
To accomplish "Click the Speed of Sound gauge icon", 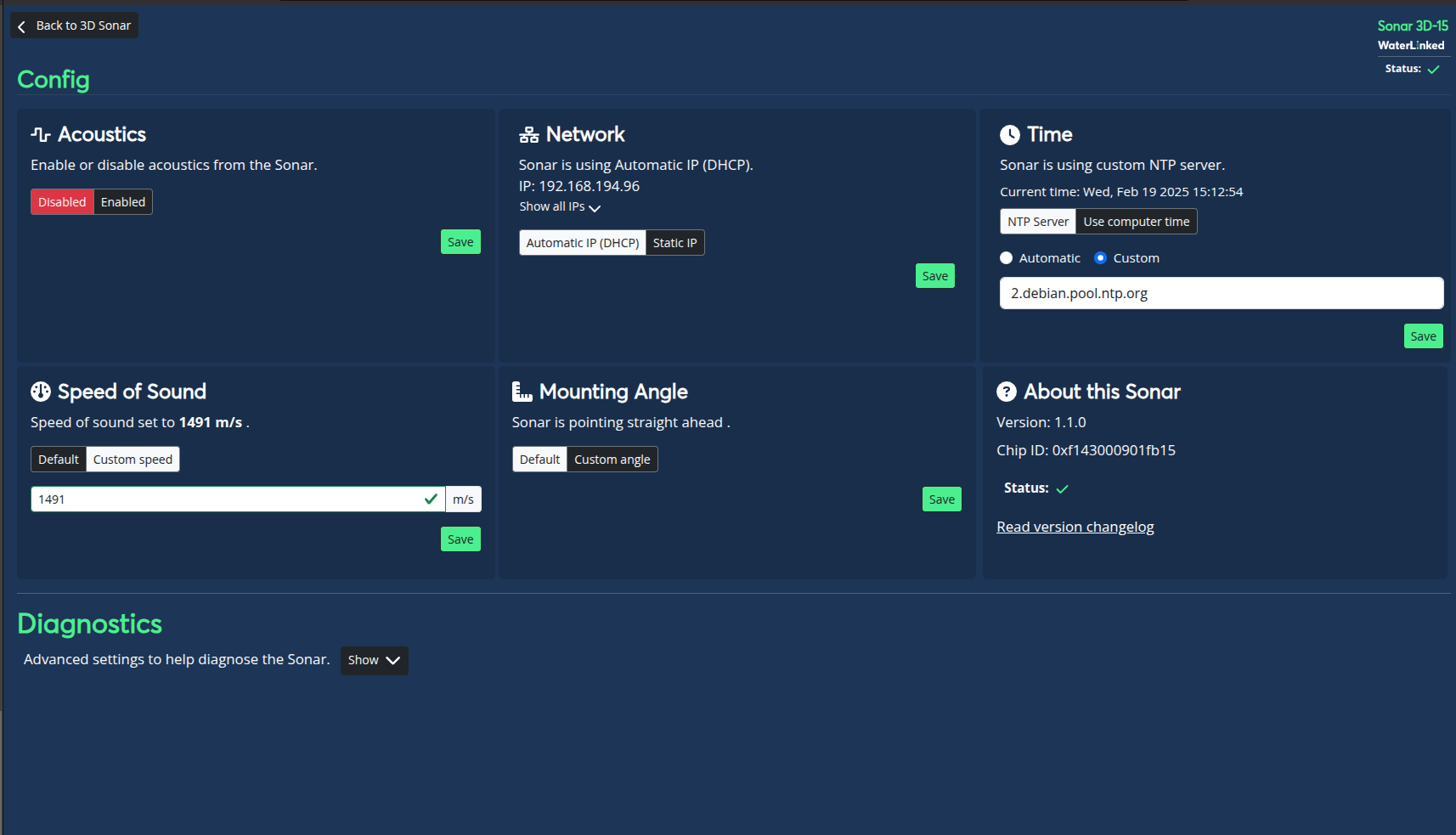I will [x=41, y=392].
